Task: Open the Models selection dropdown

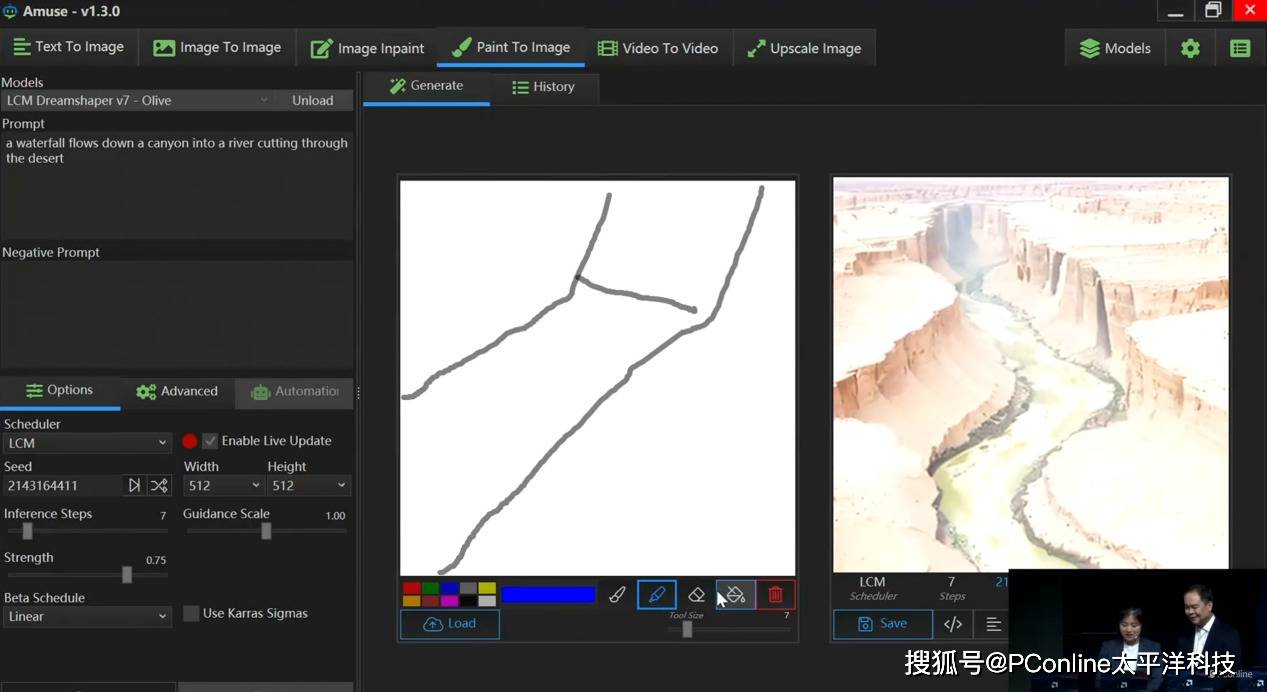Action: 137,100
